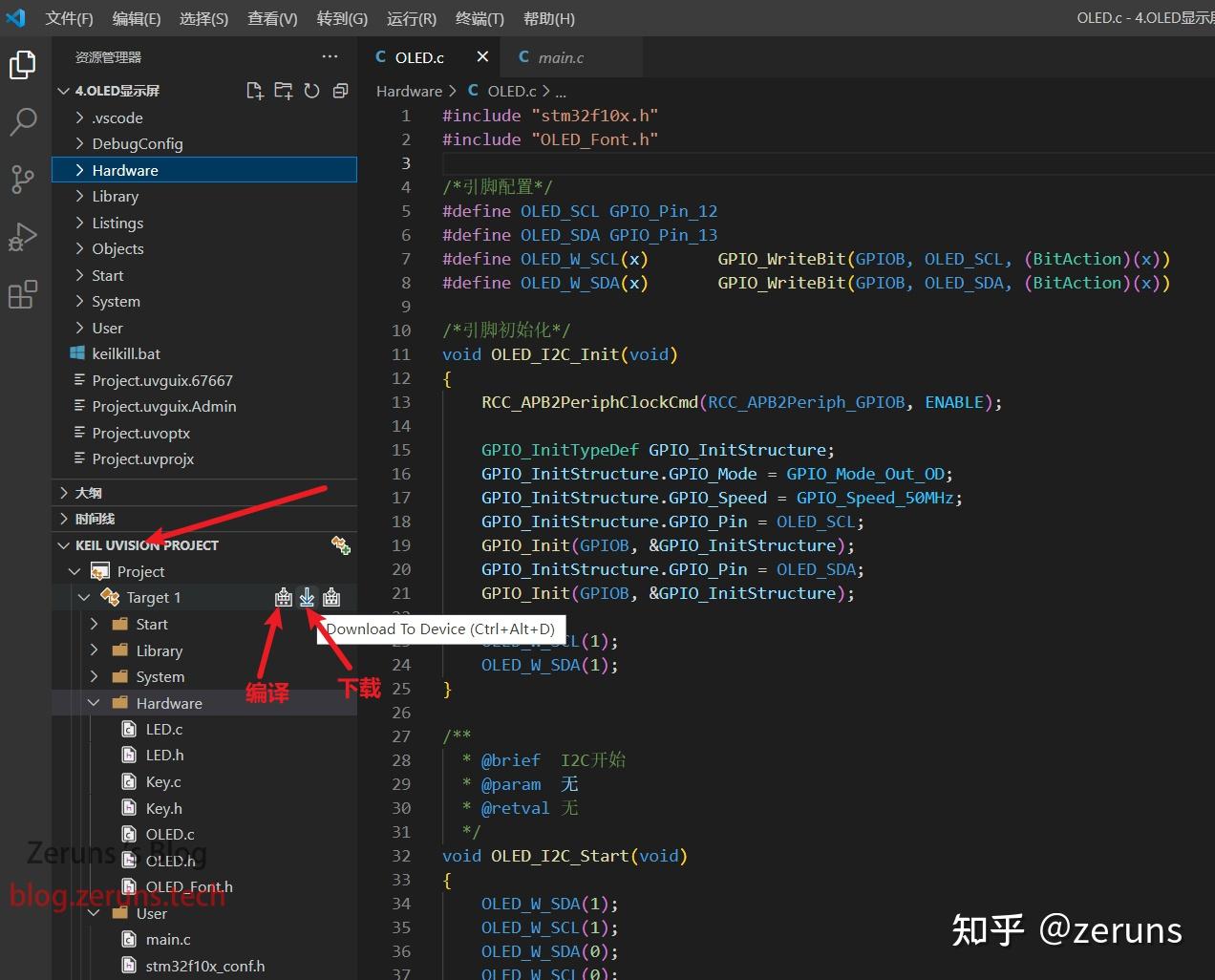Open main.c in Keil project tree

[x=204, y=939]
